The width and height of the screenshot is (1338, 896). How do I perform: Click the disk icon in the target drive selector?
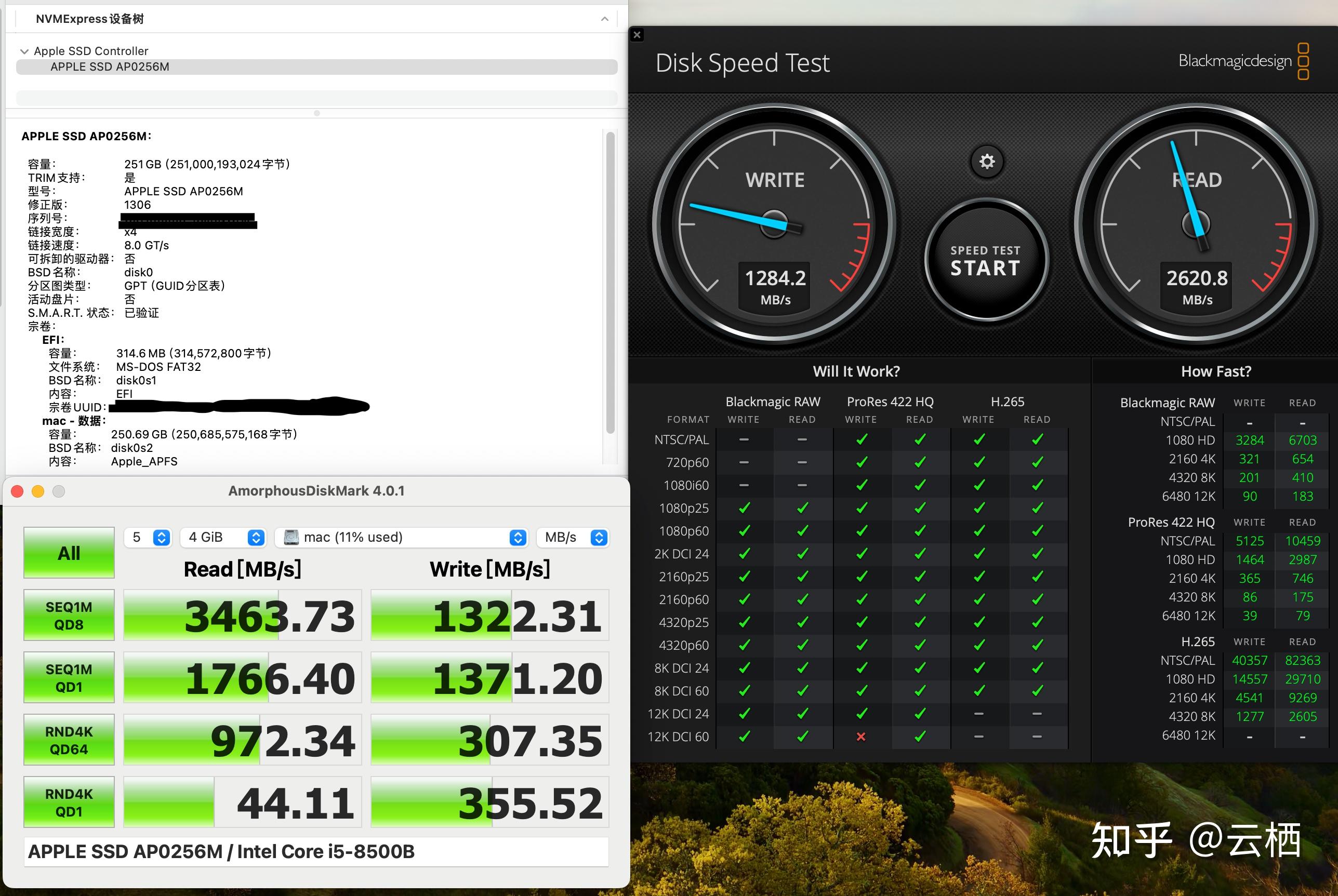293,537
